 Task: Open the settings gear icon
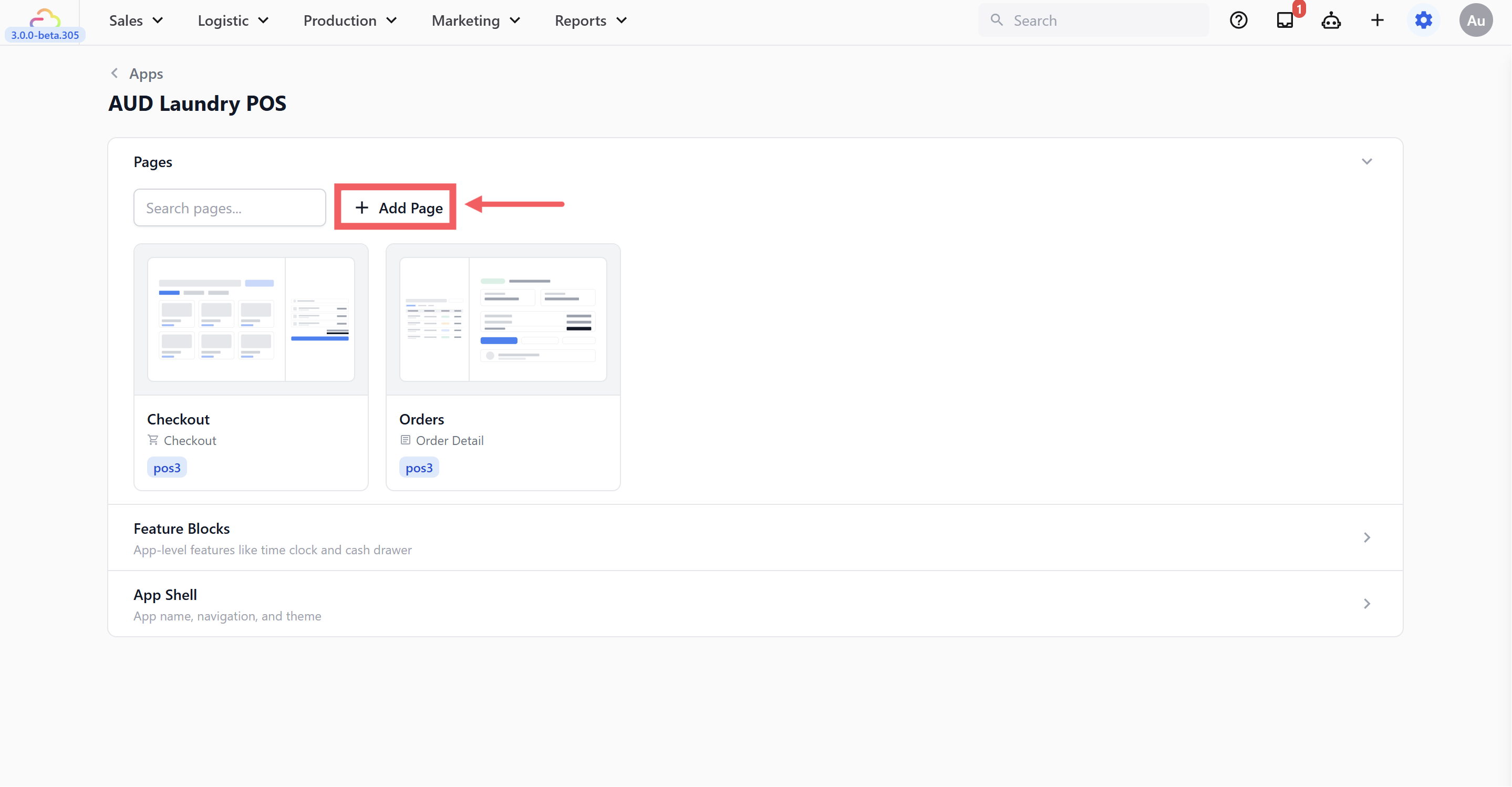click(x=1423, y=20)
